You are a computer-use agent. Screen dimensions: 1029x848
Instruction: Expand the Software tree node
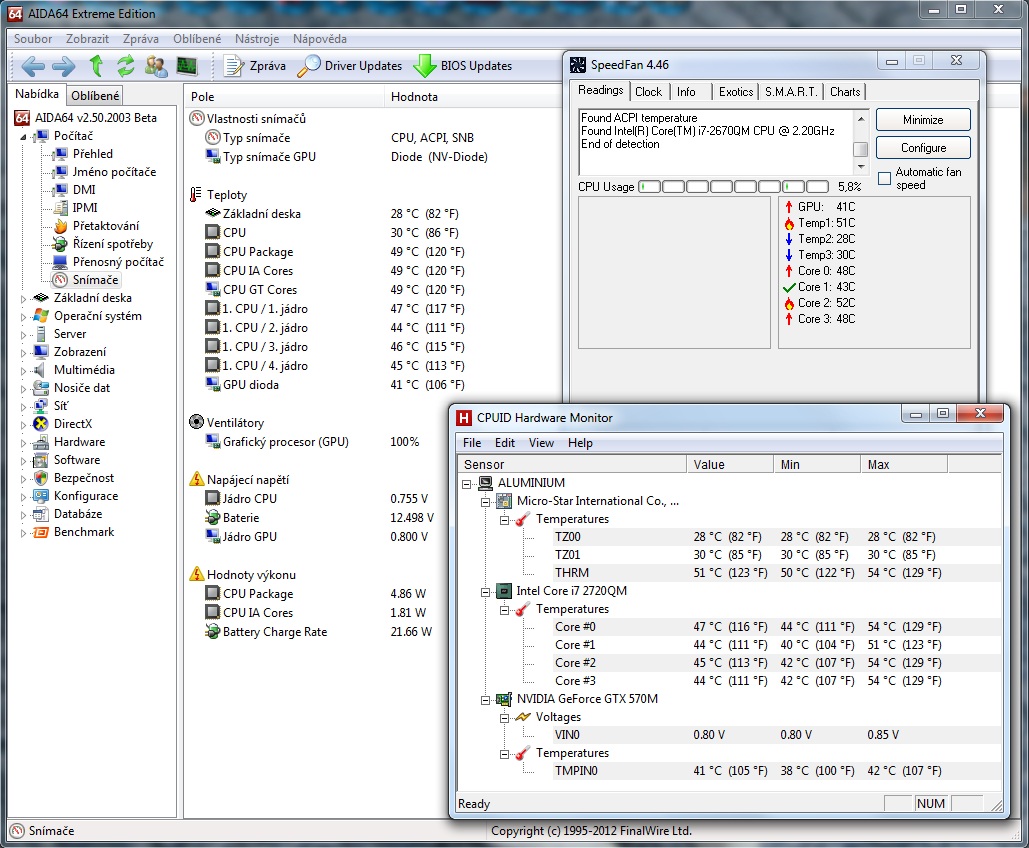[x=24, y=461]
